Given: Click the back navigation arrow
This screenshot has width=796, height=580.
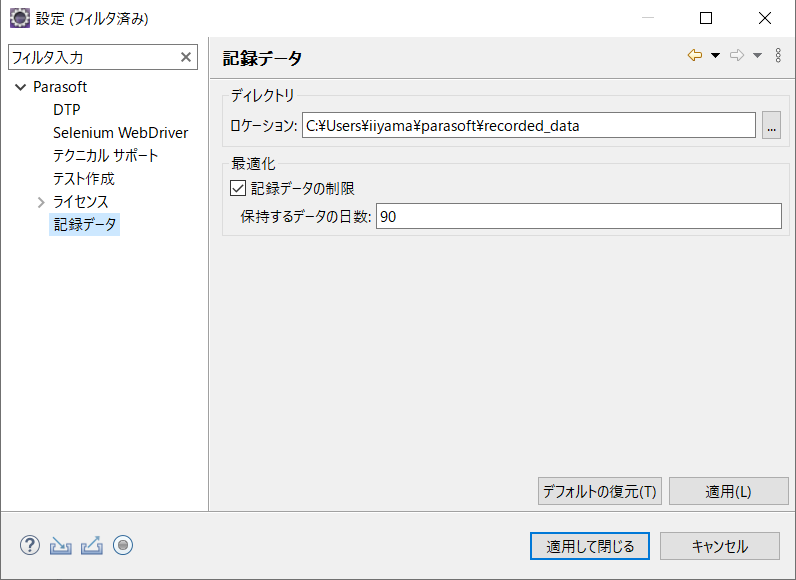Looking at the screenshot, I should pyautogui.click(x=695, y=55).
